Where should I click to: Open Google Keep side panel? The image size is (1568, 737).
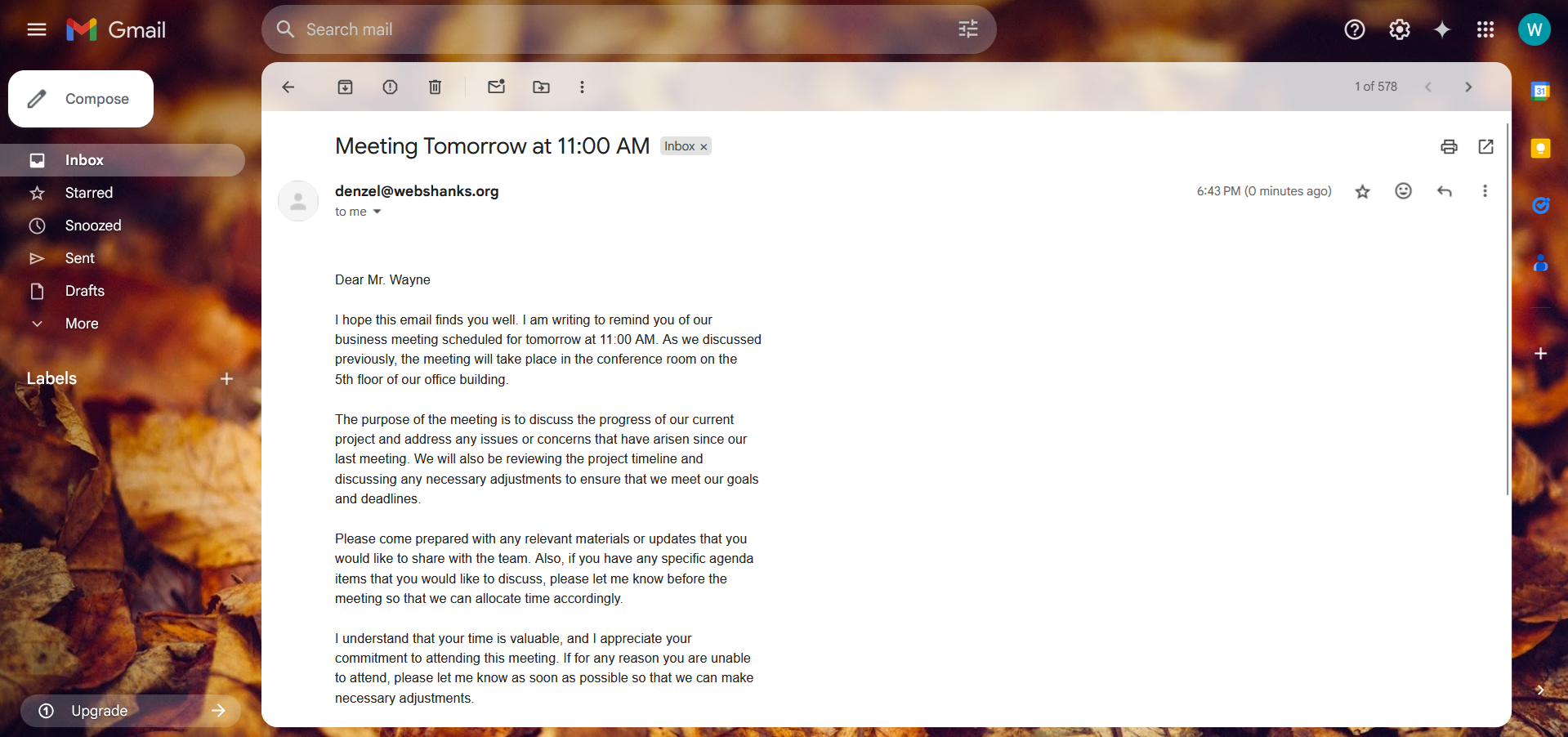1540,148
